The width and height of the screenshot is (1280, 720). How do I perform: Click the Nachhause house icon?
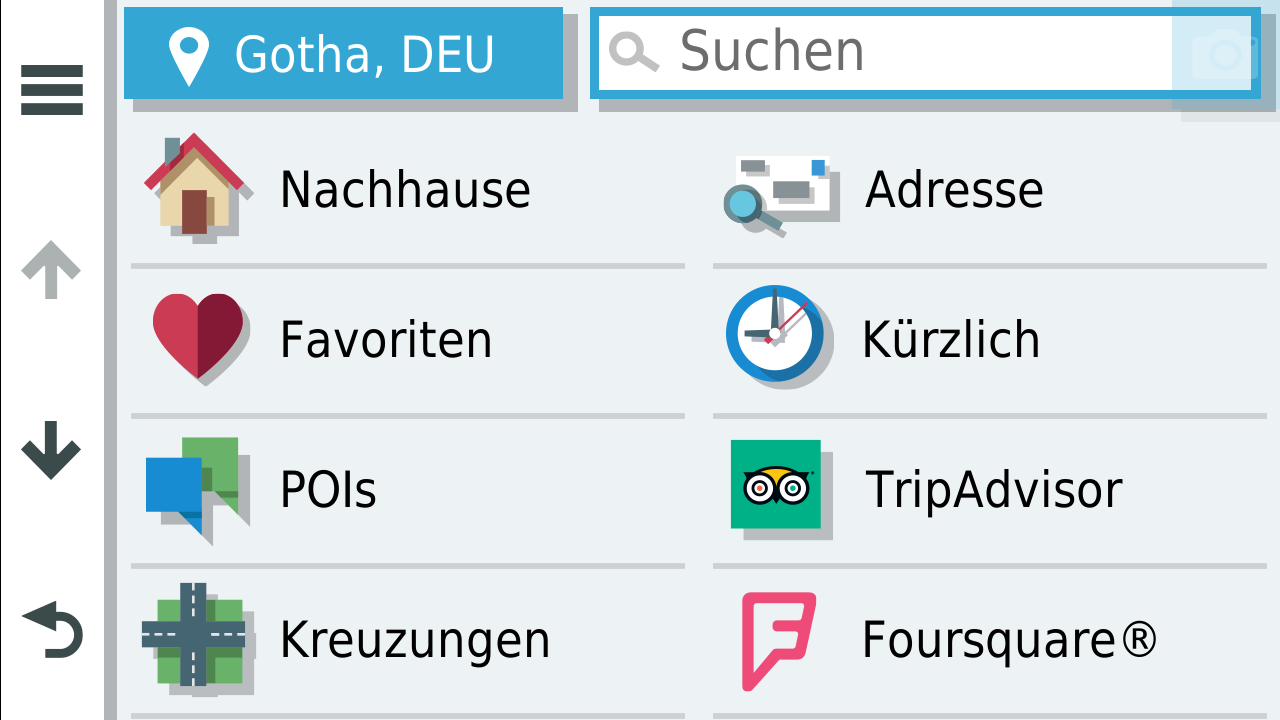[x=195, y=186]
